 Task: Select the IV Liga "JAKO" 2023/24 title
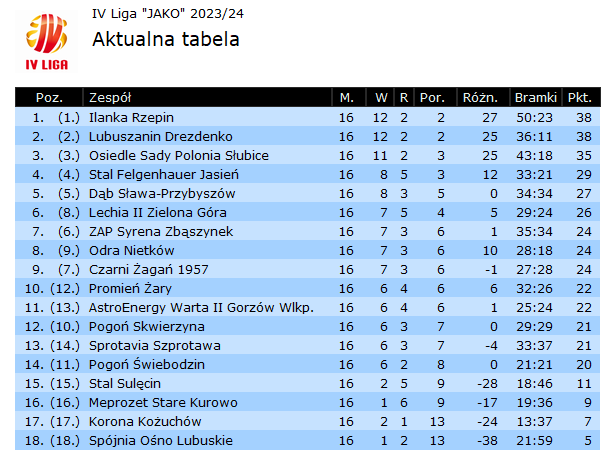click(167, 14)
